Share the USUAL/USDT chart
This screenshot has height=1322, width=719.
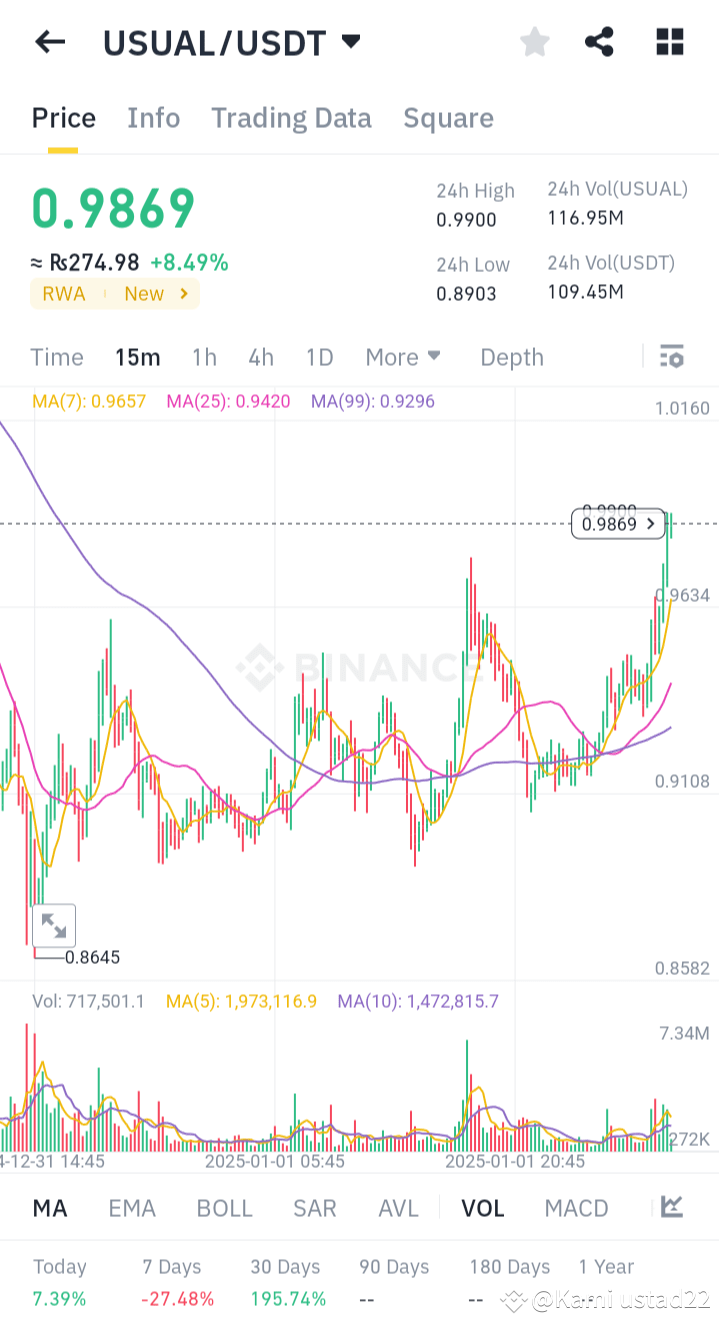(599, 41)
